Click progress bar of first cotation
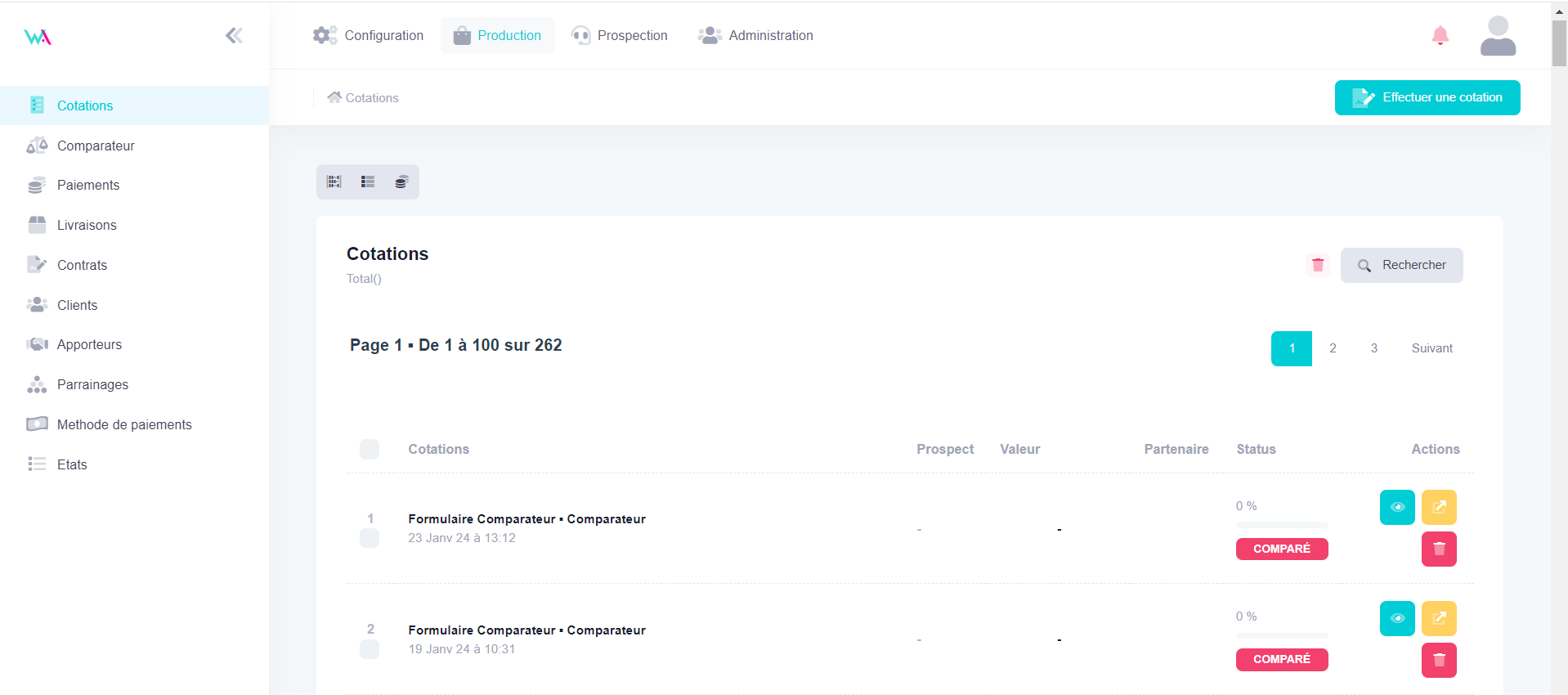1568x695 pixels. pyautogui.click(x=1281, y=524)
